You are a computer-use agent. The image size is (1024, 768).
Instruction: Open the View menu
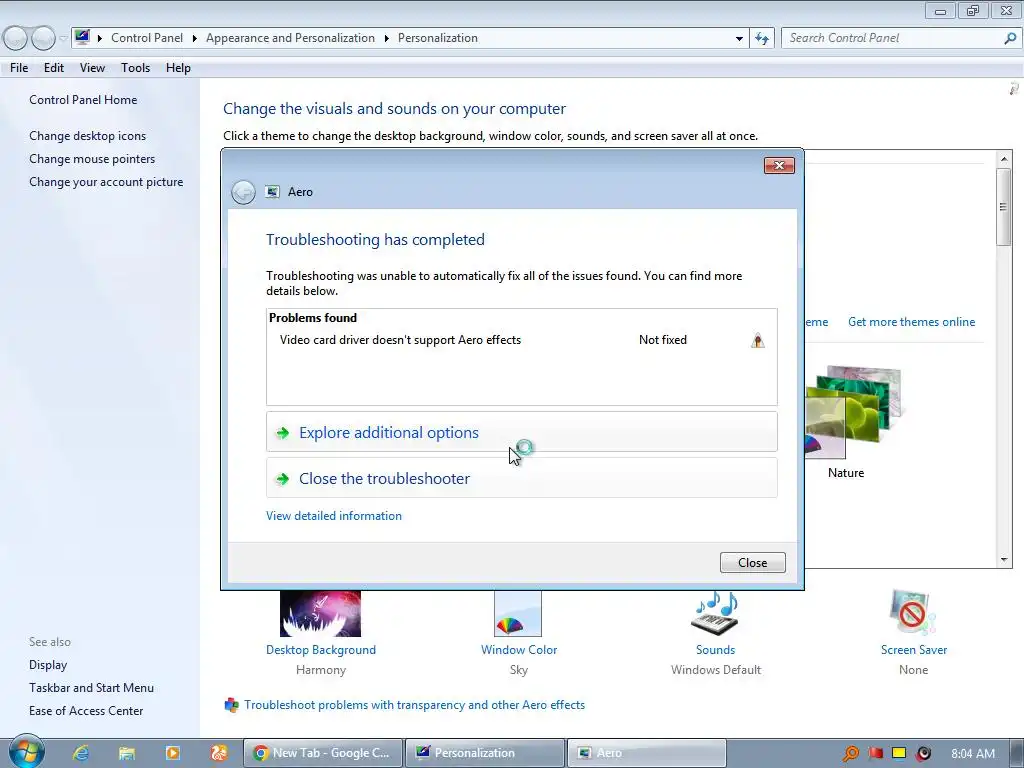[92, 68]
